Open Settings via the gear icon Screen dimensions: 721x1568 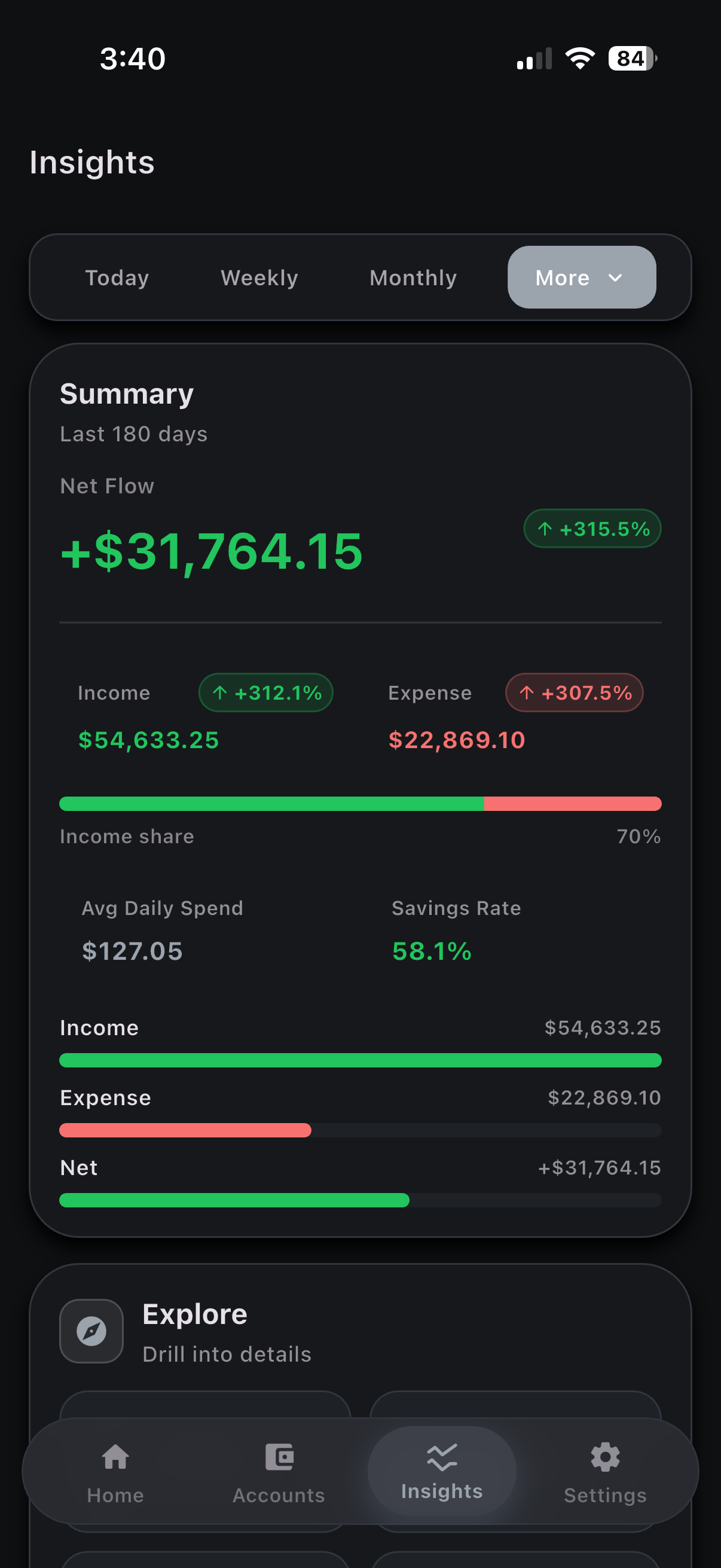click(605, 1458)
